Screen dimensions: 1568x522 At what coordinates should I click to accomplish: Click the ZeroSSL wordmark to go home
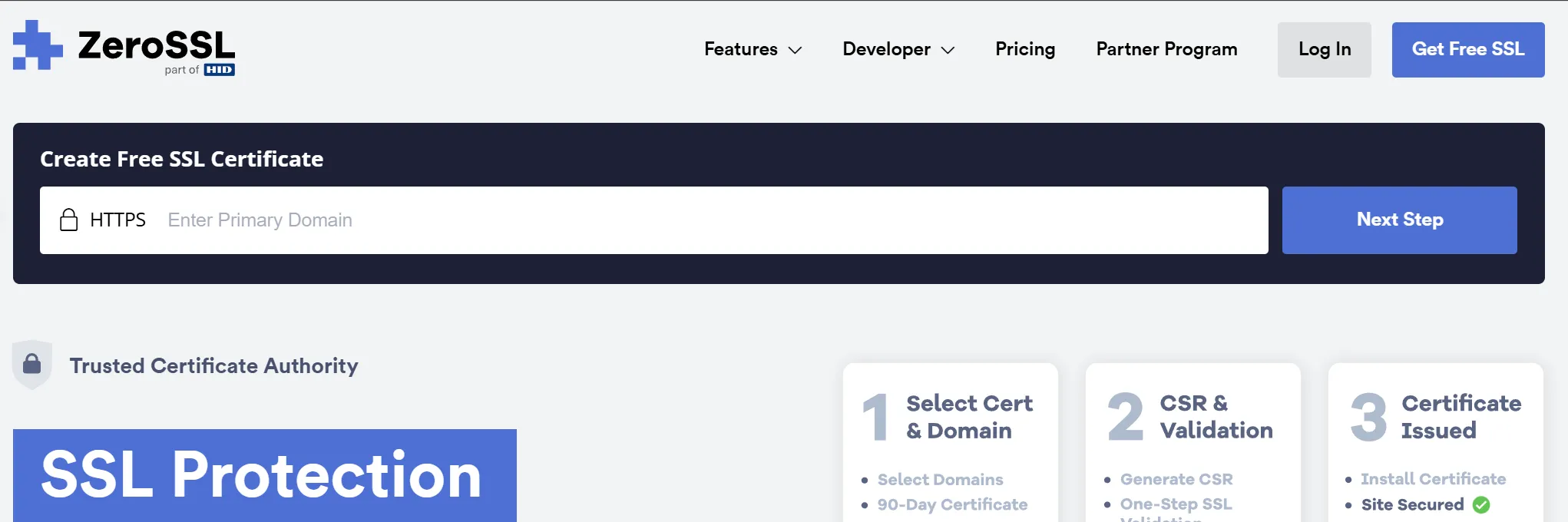(x=157, y=45)
